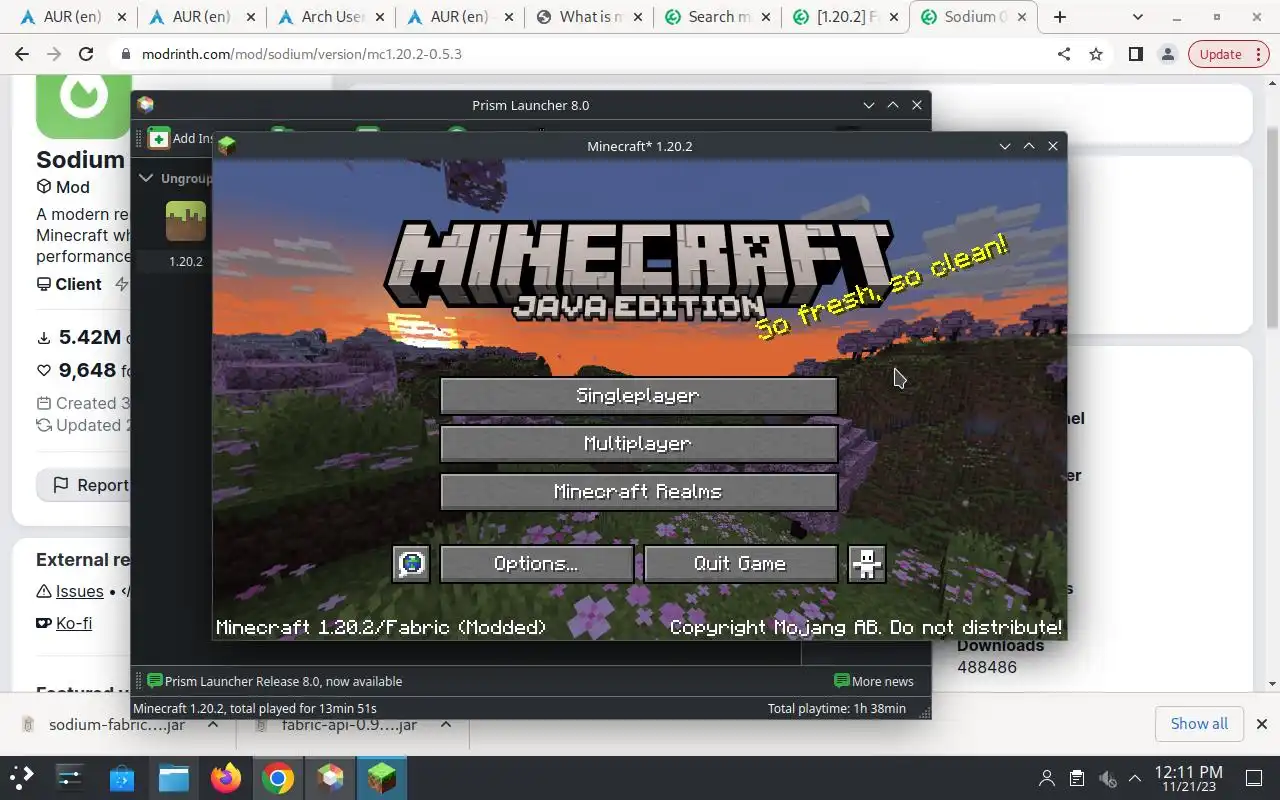The image size is (1280, 800).
Task: Open Minecraft Realms
Action: pyautogui.click(x=638, y=492)
